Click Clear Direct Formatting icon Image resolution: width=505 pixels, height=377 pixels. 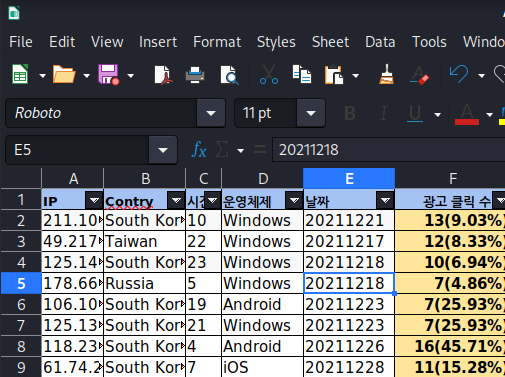pos(419,75)
